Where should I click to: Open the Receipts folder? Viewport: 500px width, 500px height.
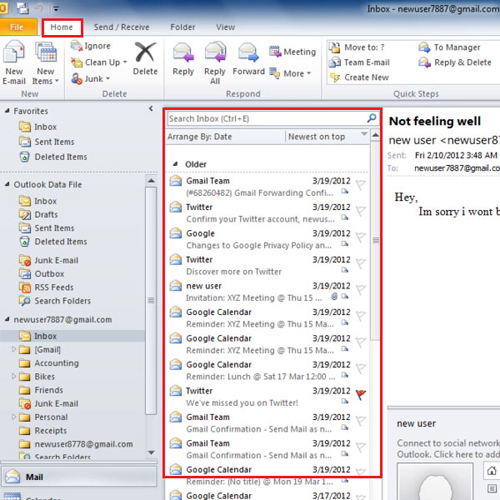[x=43, y=430]
